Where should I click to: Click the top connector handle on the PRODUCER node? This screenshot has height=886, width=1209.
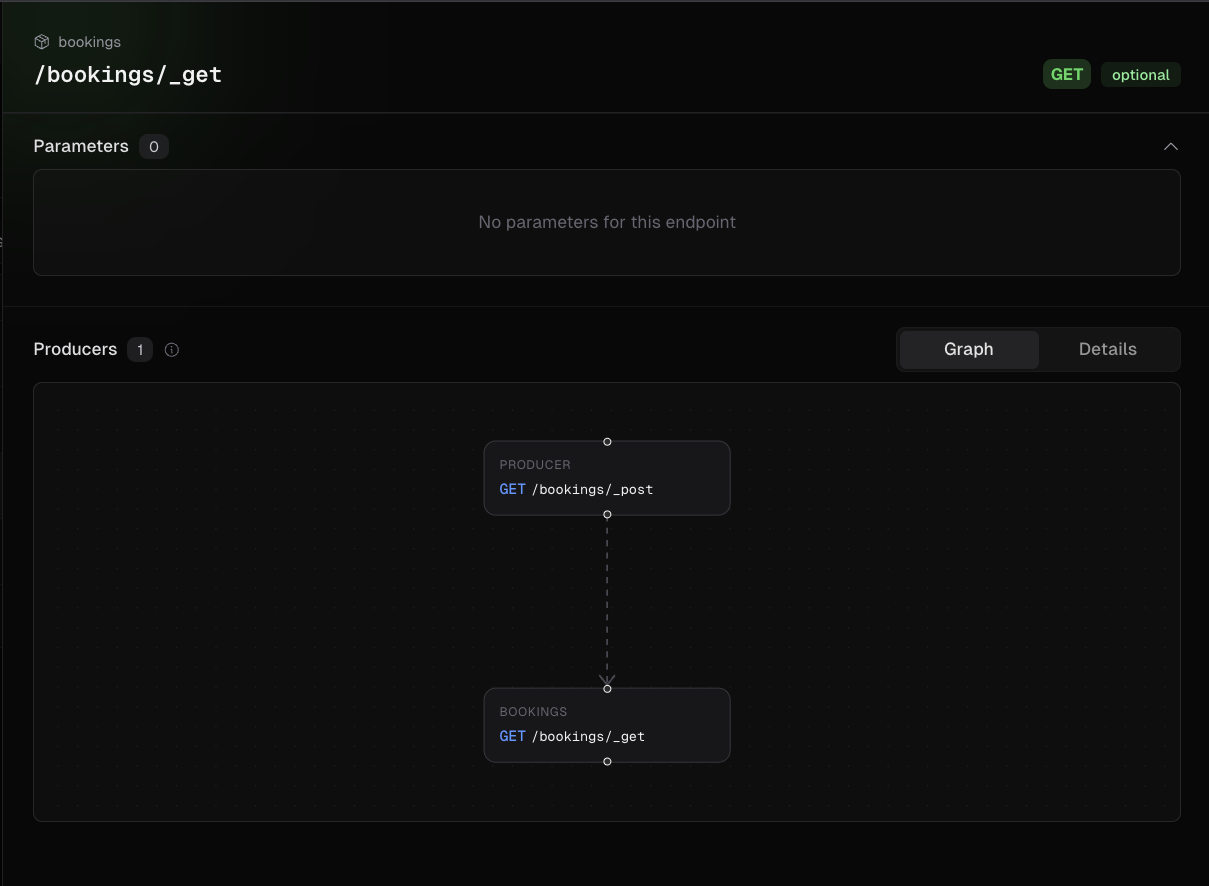point(607,441)
